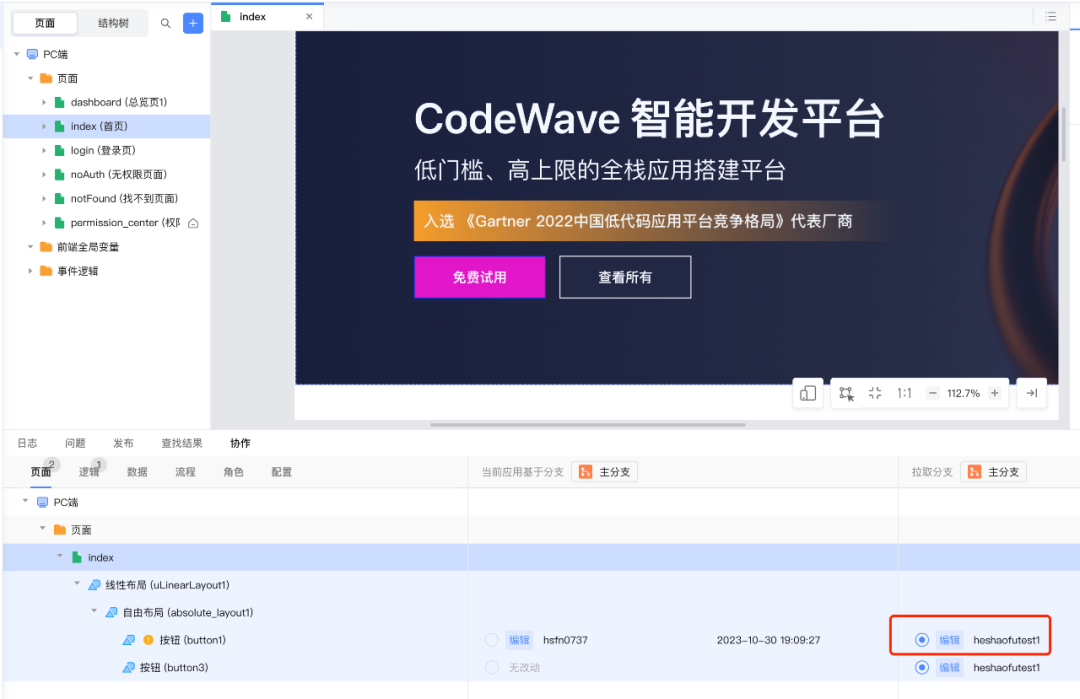Click the orange branch icon beside 拉取分支
This screenshot has height=699, width=1080.
pos(975,472)
